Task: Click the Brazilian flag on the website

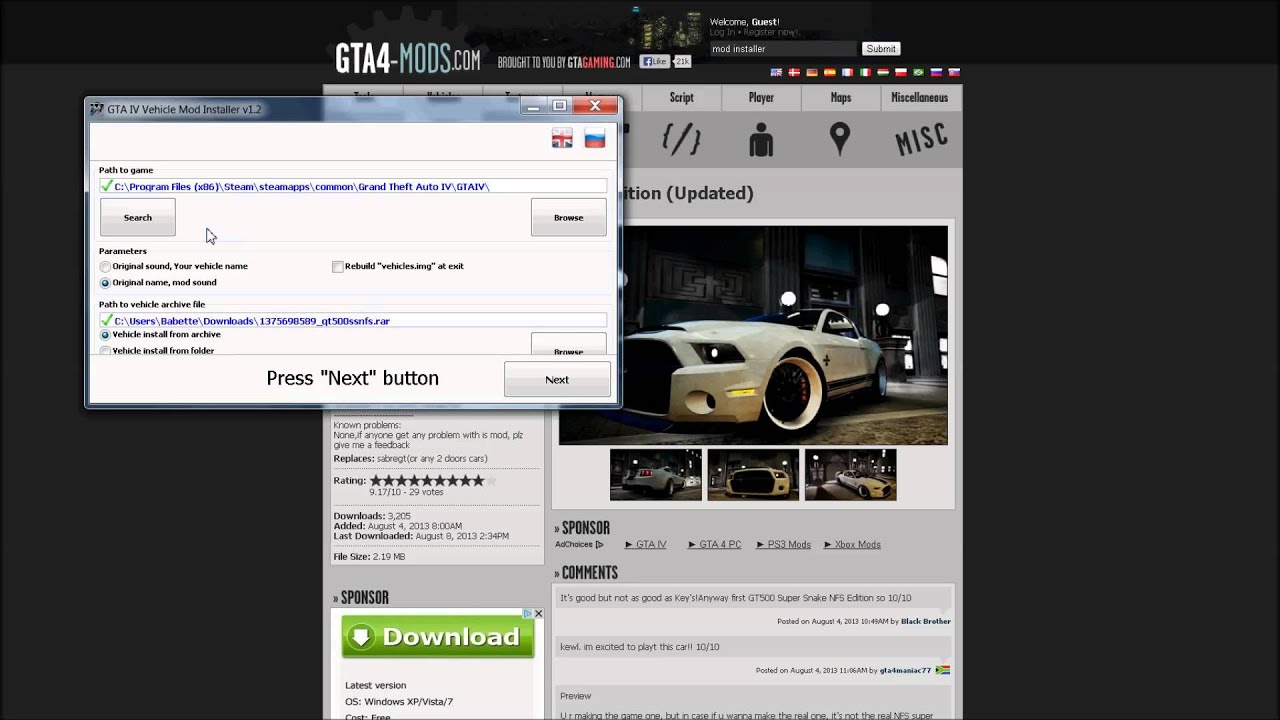Action: tap(918, 73)
